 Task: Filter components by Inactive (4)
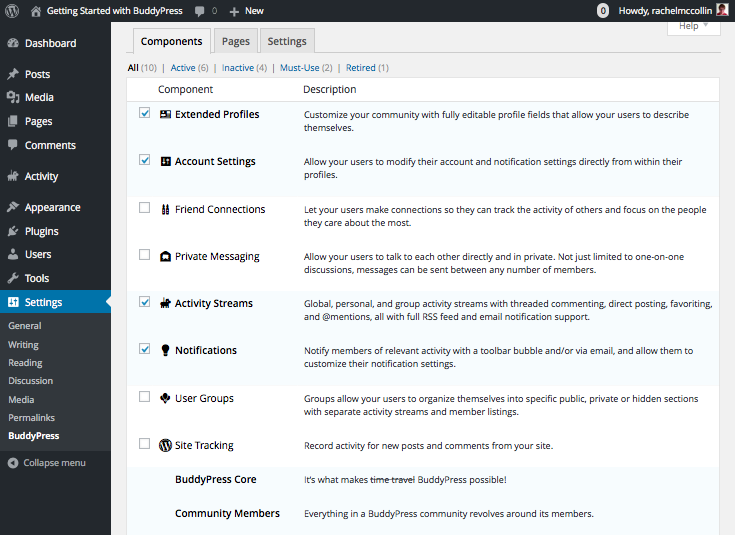click(244, 68)
